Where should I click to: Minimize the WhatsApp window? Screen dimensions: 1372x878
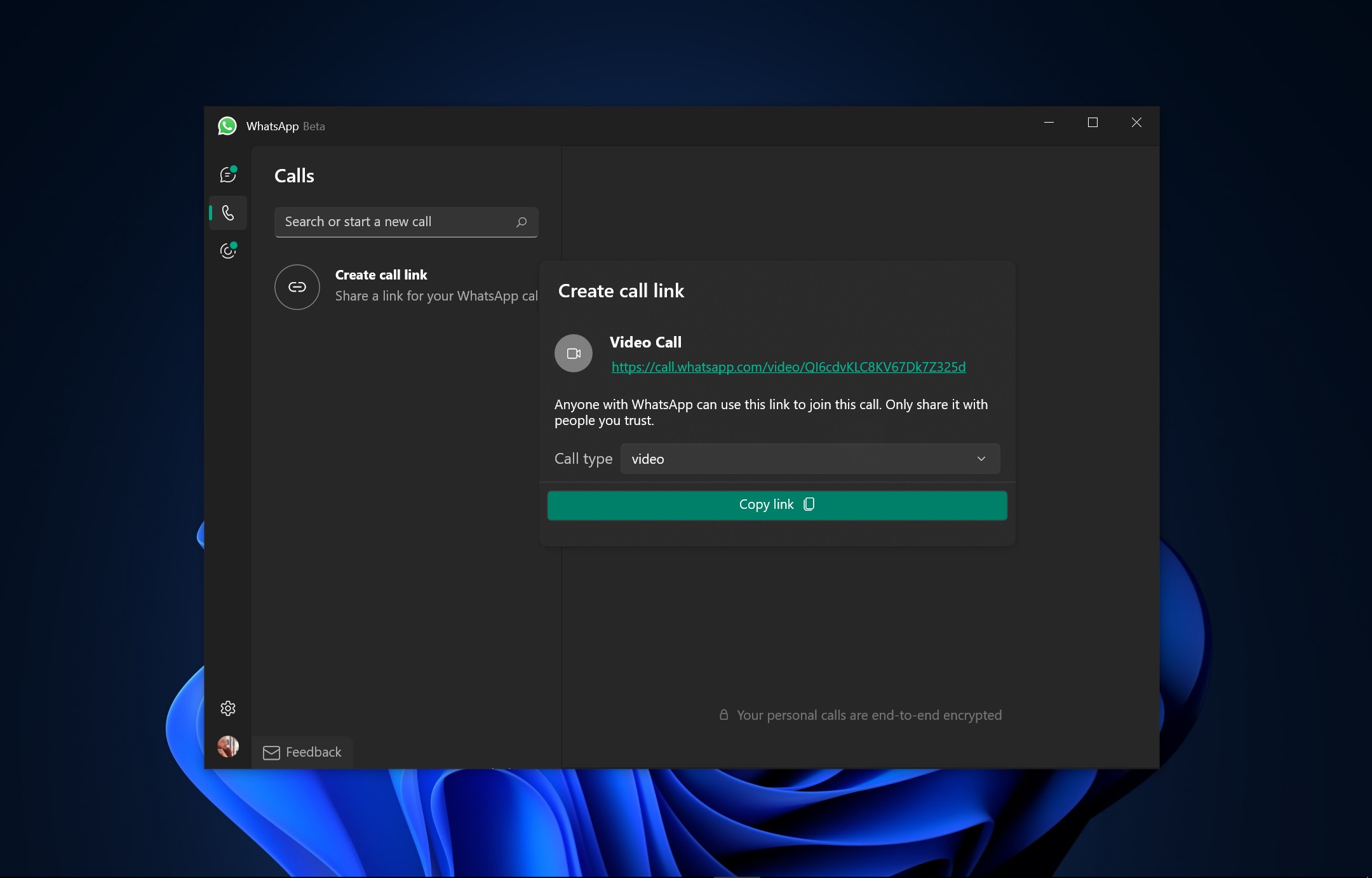point(1049,123)
